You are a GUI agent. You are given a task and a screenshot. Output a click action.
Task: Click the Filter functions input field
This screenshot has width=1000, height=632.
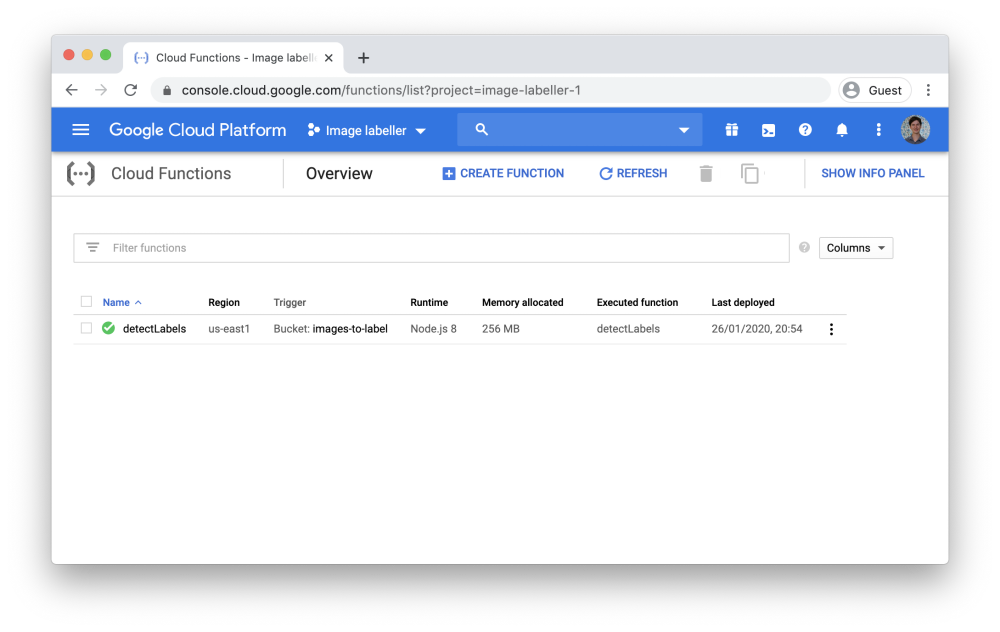point(440,248)
